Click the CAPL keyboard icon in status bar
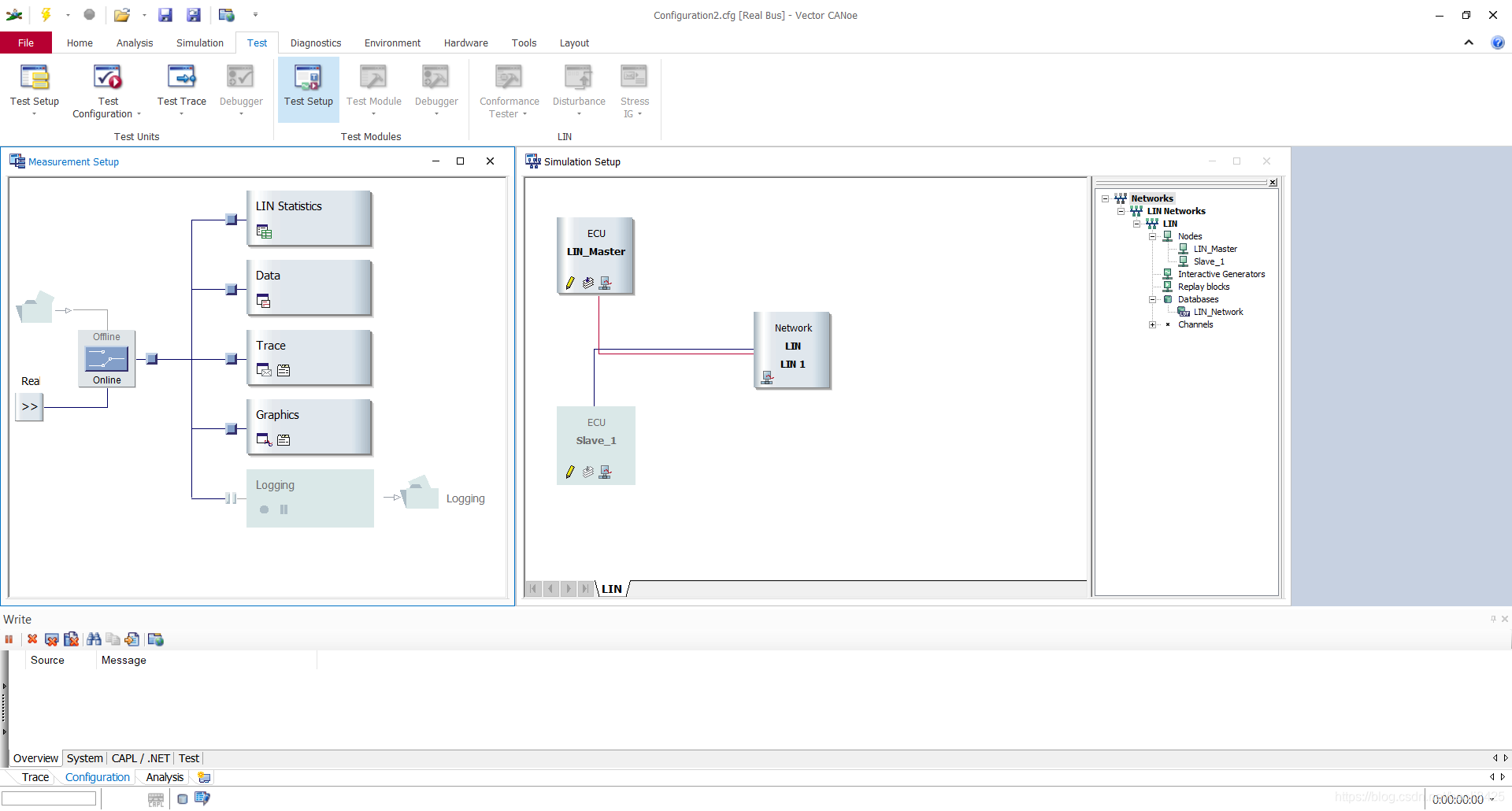The width and height of the screenshot is (1512, 811). tap(156, 799)
